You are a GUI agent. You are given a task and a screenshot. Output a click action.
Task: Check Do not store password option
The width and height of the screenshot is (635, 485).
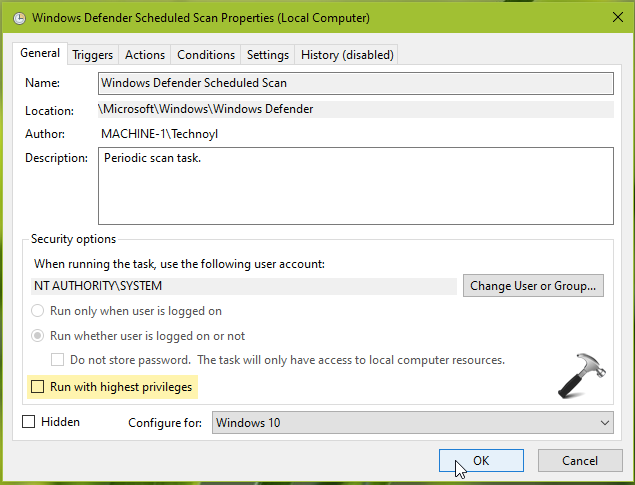point(58,359)
